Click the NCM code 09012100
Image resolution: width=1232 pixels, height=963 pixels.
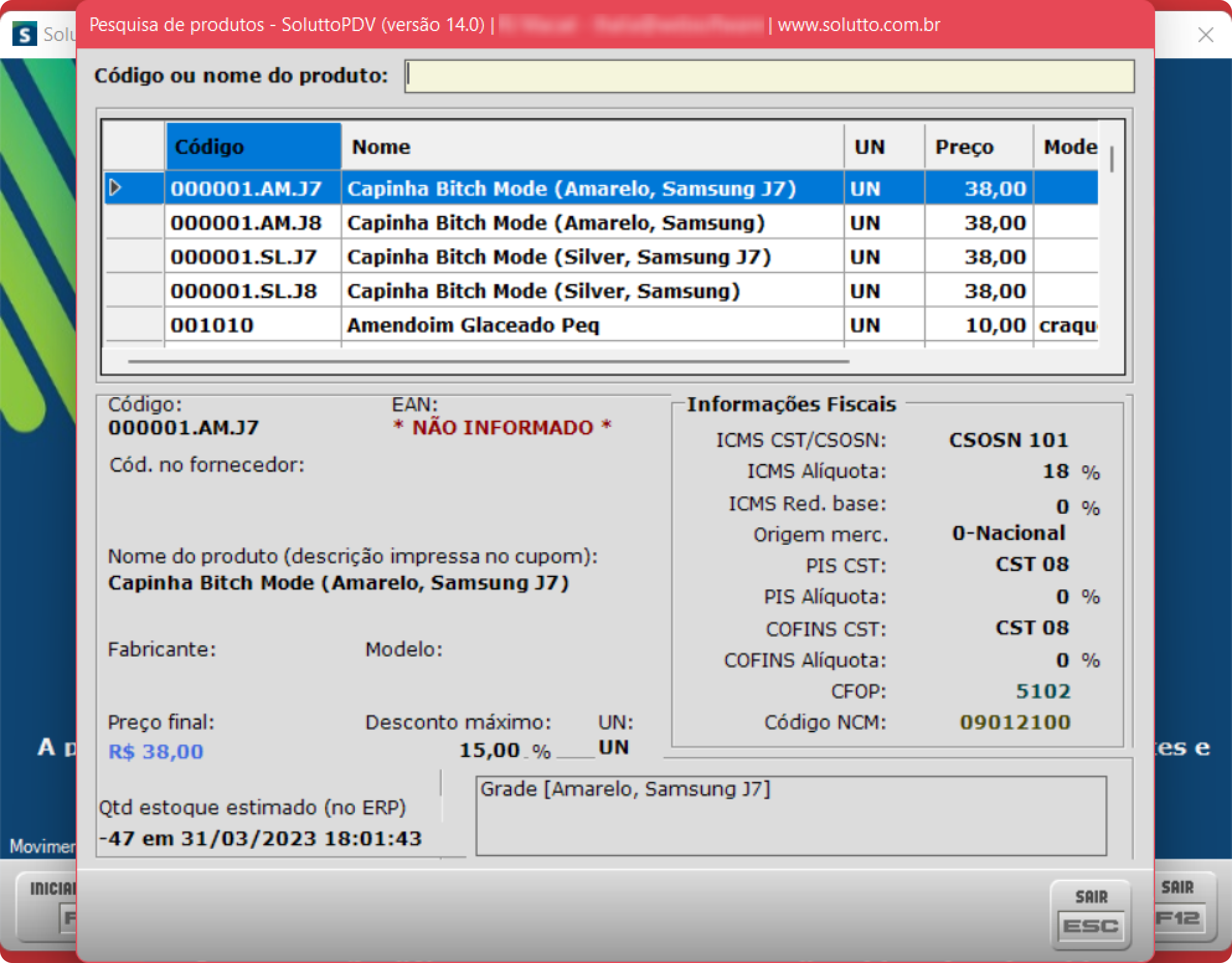pyautogui.click(x=1015, y=722)
